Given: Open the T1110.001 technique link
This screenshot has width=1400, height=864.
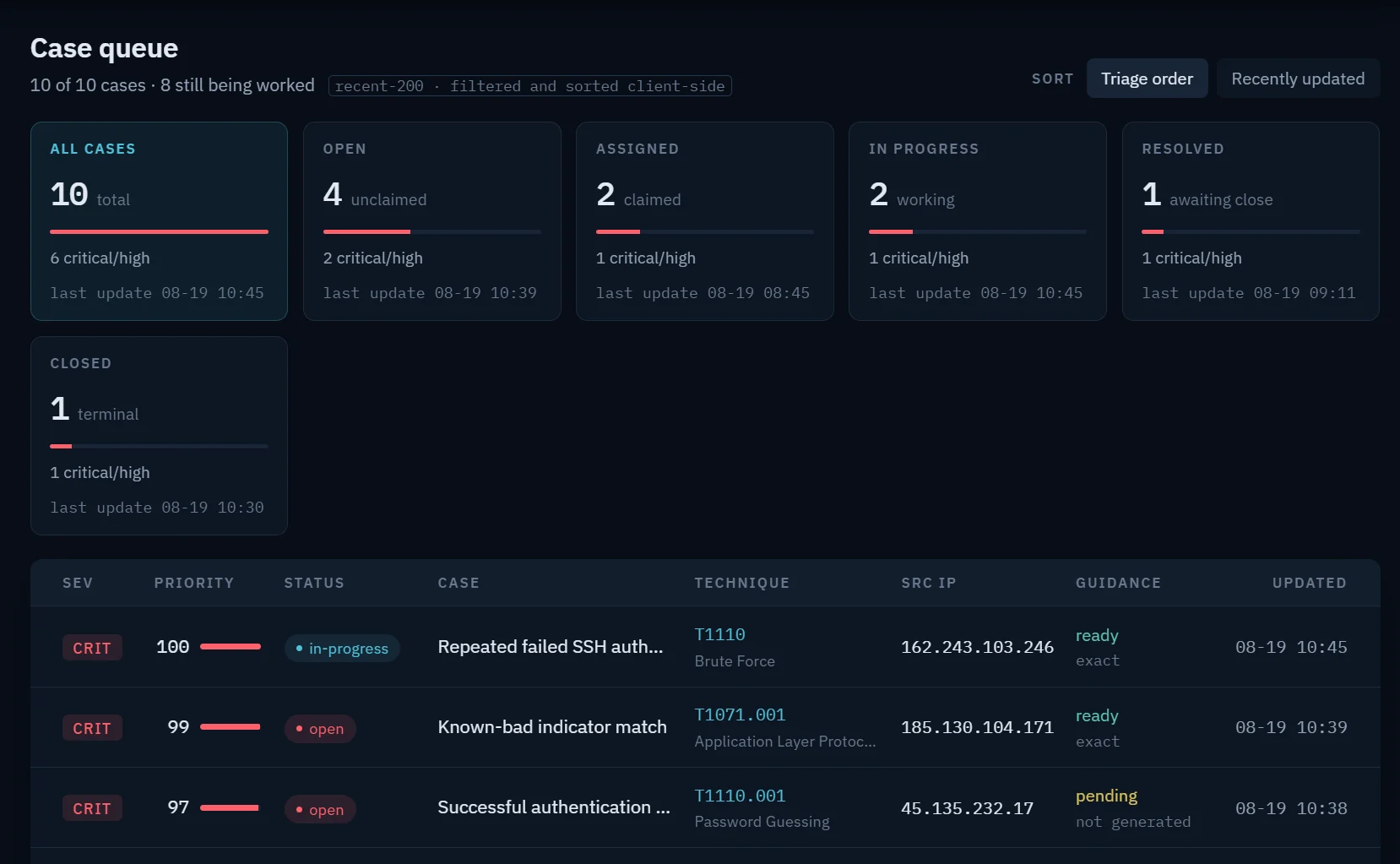Looking at the screenshot, I should (x=740, y=796).
